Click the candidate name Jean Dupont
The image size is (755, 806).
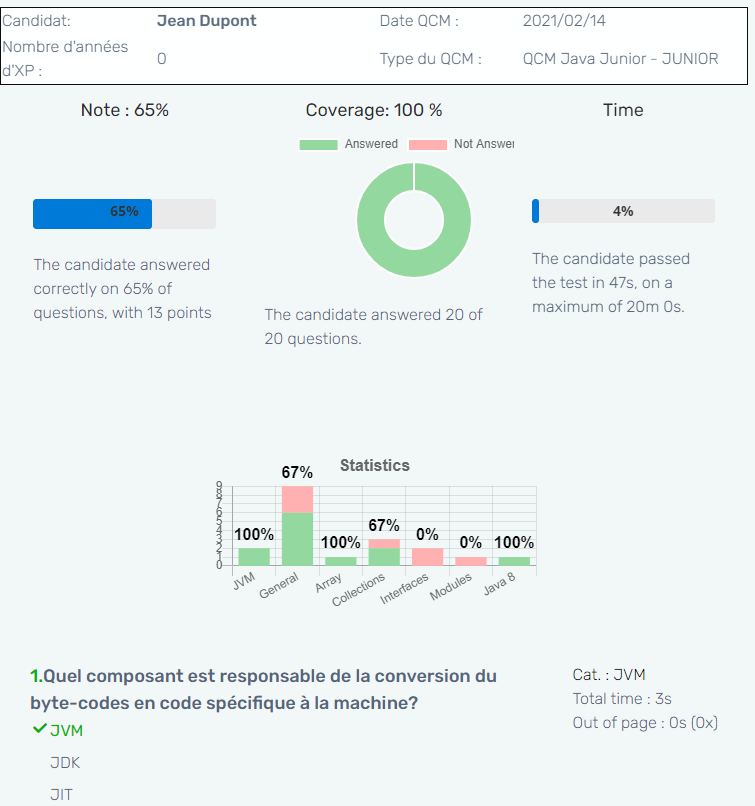coord(207,21)
